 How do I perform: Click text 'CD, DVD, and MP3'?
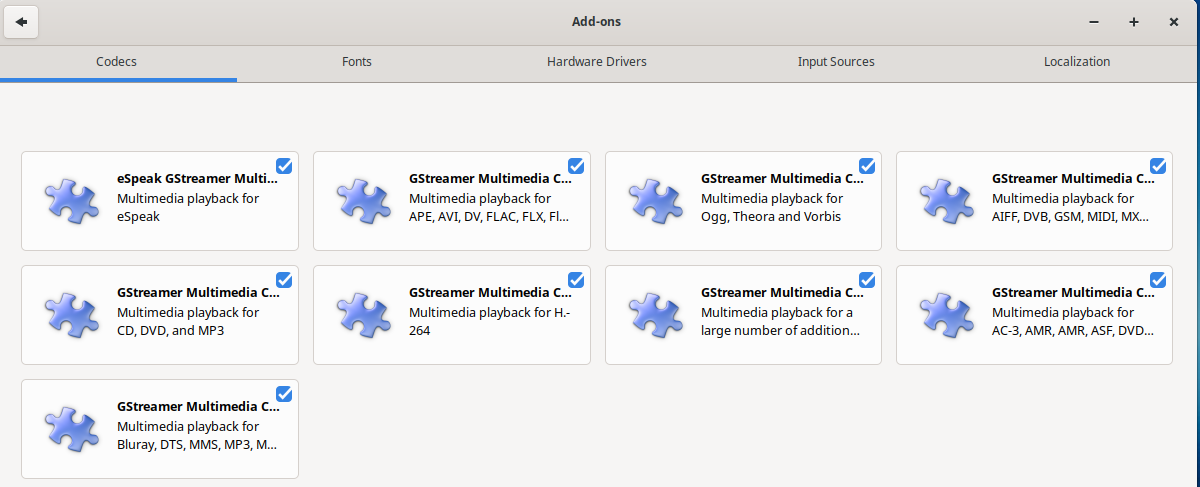171,330
